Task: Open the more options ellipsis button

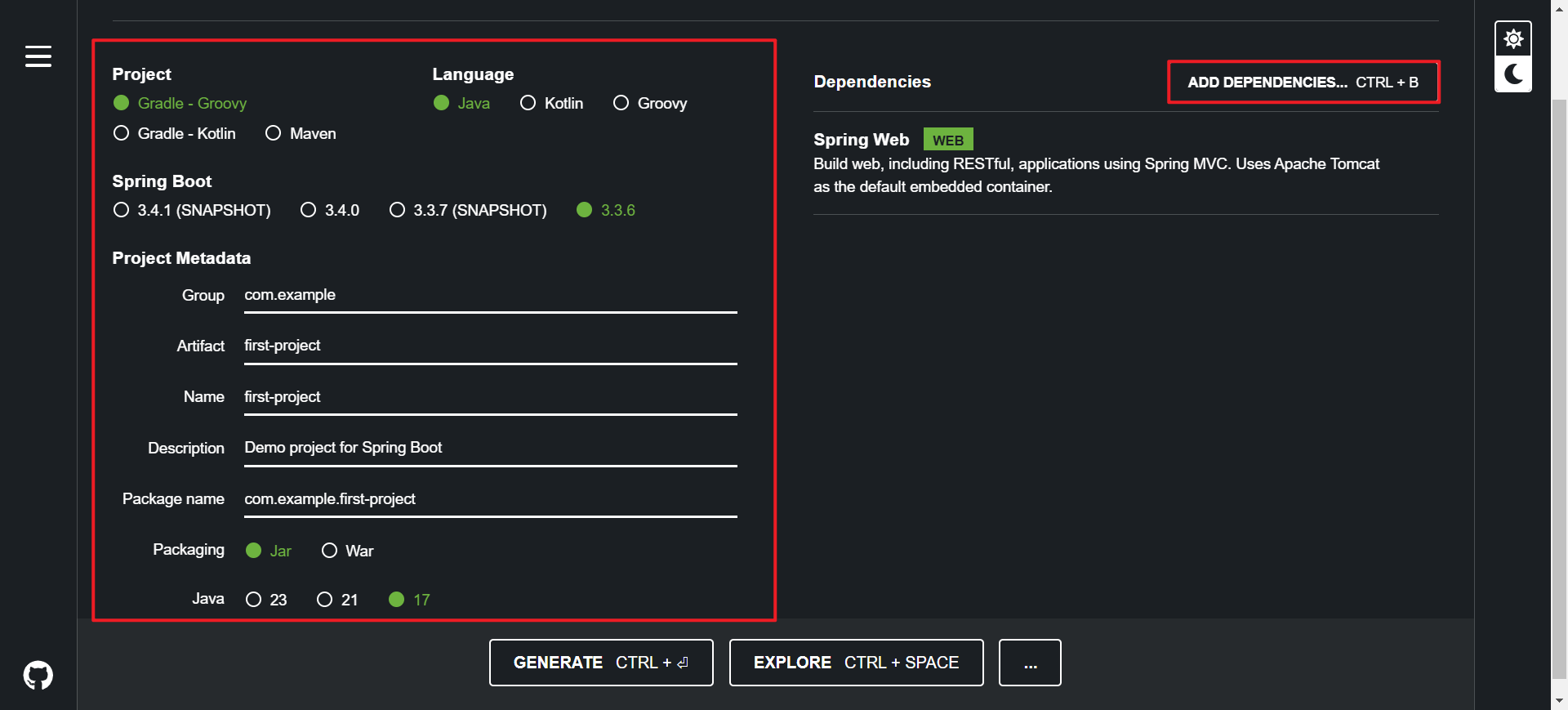Action: click(x=1030, y=663)
